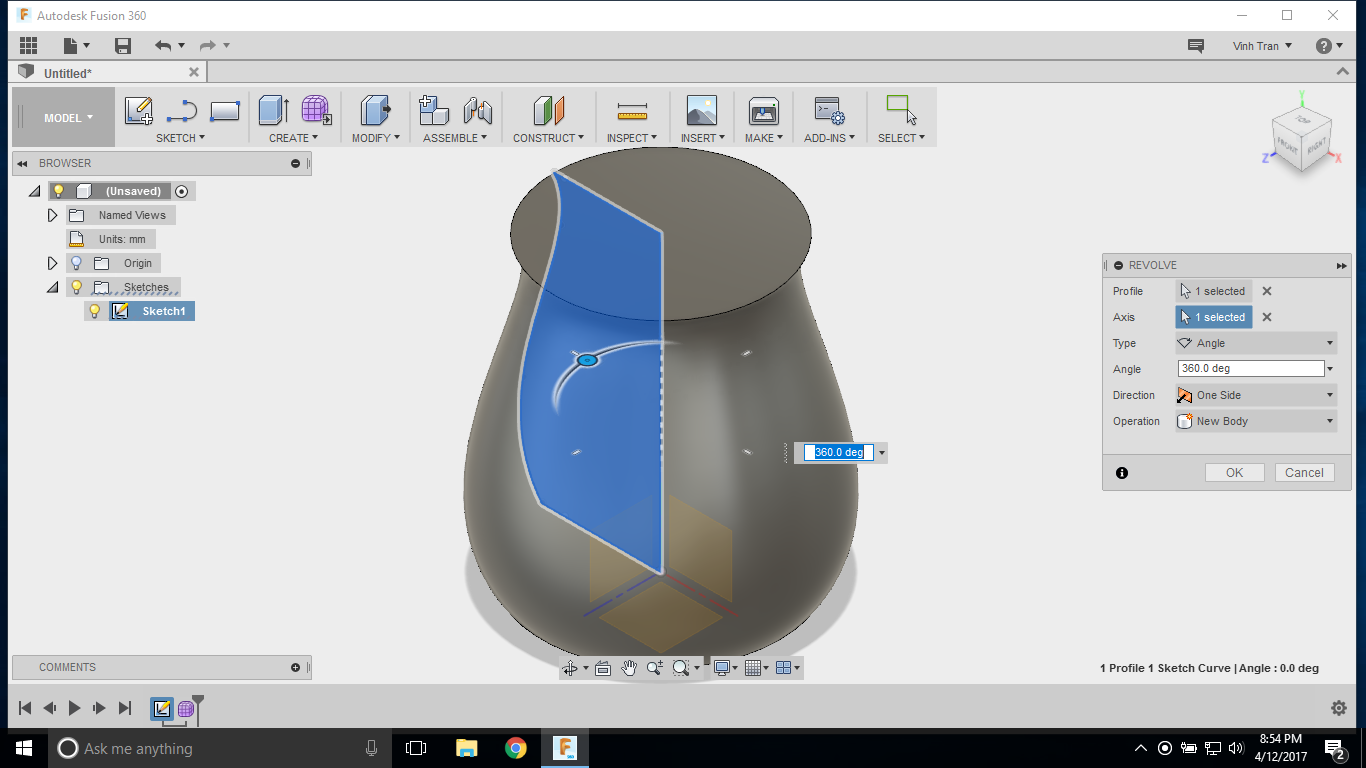This screenshot has width=1366, height=768.
Task: Collapse the Unsaved root component
Action: pyautogui.click(x=34, y=191)
